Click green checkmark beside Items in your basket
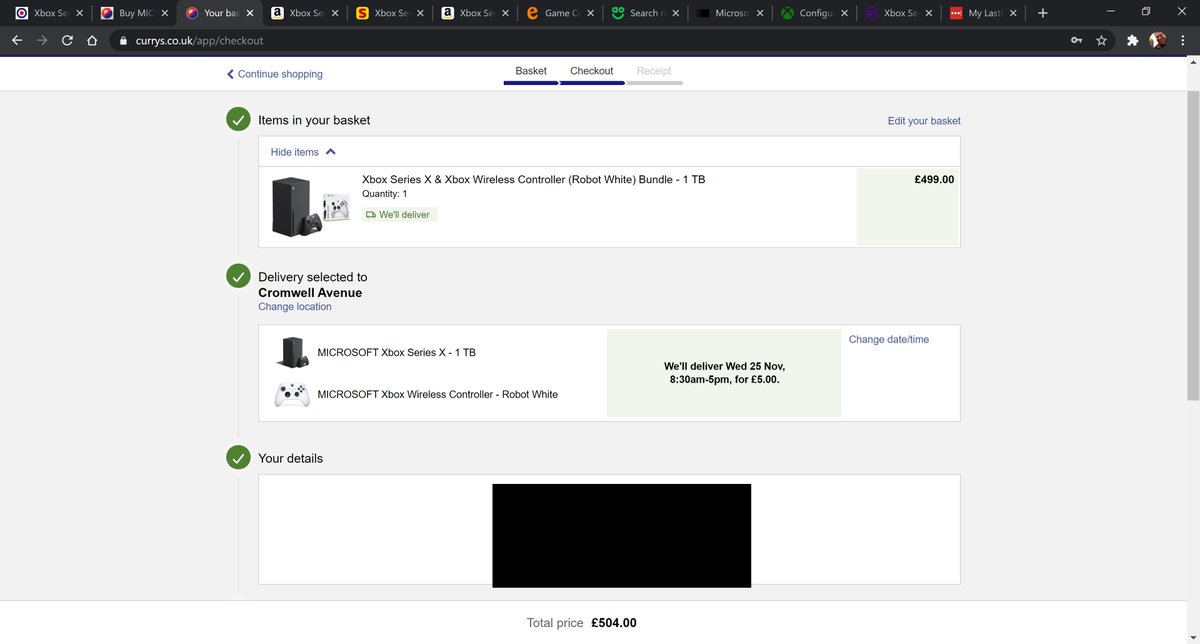This screenshot has height=644, width=1200. pyautogui.click(x=238, y=120)
